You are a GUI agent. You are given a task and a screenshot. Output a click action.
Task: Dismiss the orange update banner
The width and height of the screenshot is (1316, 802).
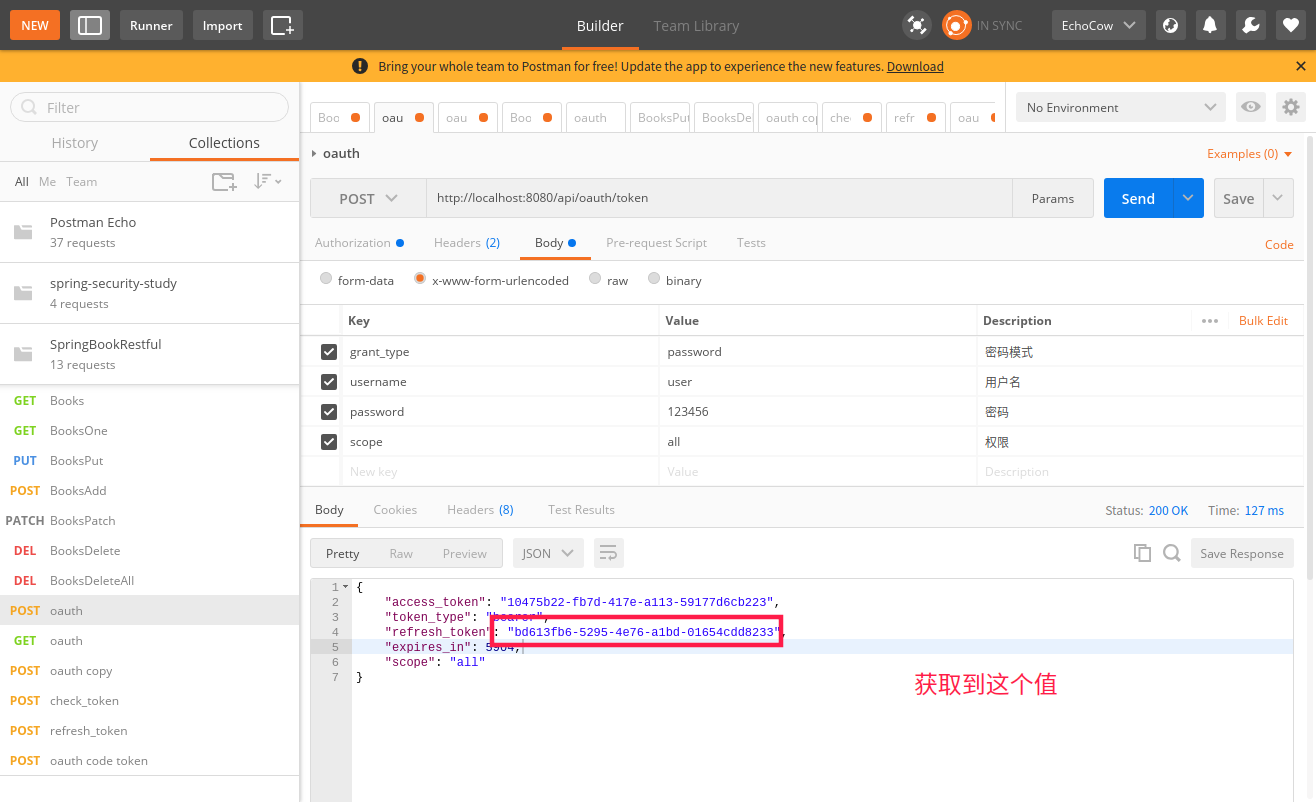[x=1301, y=66]
